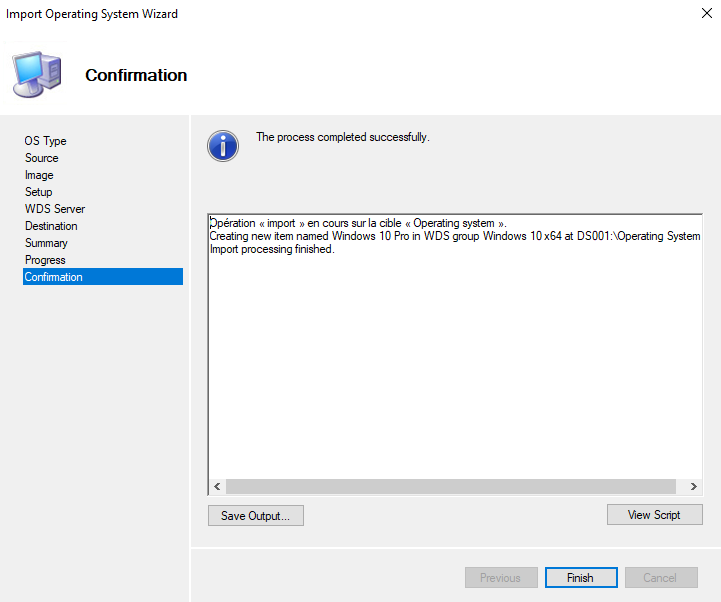This screenshot has height=602, width=721.
Task: Click the 'Opération « import »' output line
Action: (358, 224)
